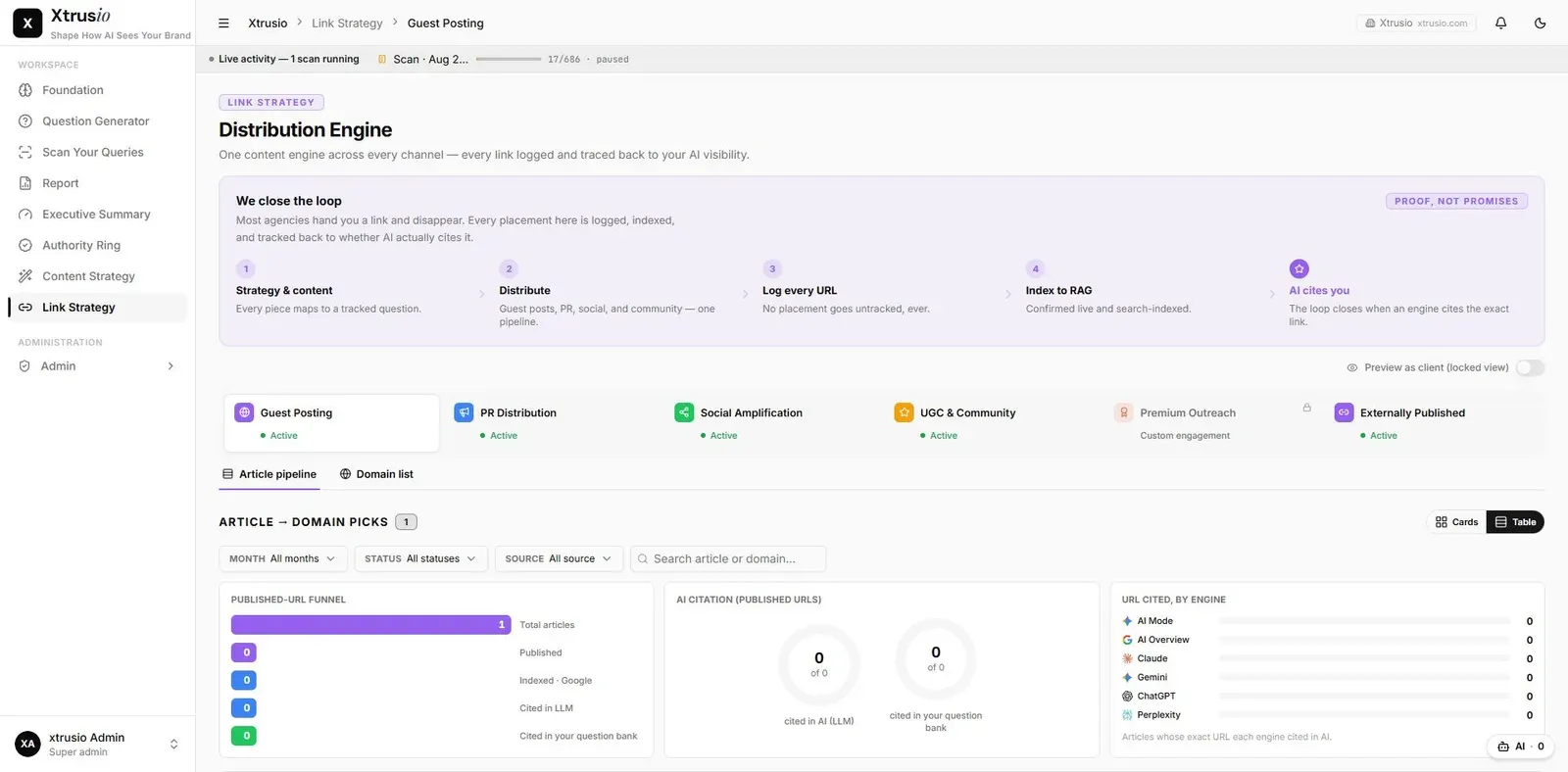Click the cited in your question bank ring

[936, 659]
